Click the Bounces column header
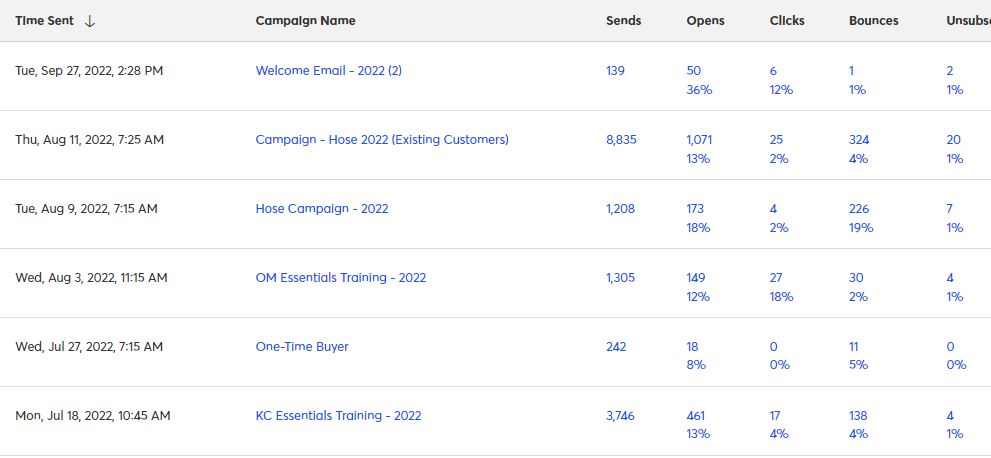Viewport: 991px width, 458px height. [x=873, y=21]
